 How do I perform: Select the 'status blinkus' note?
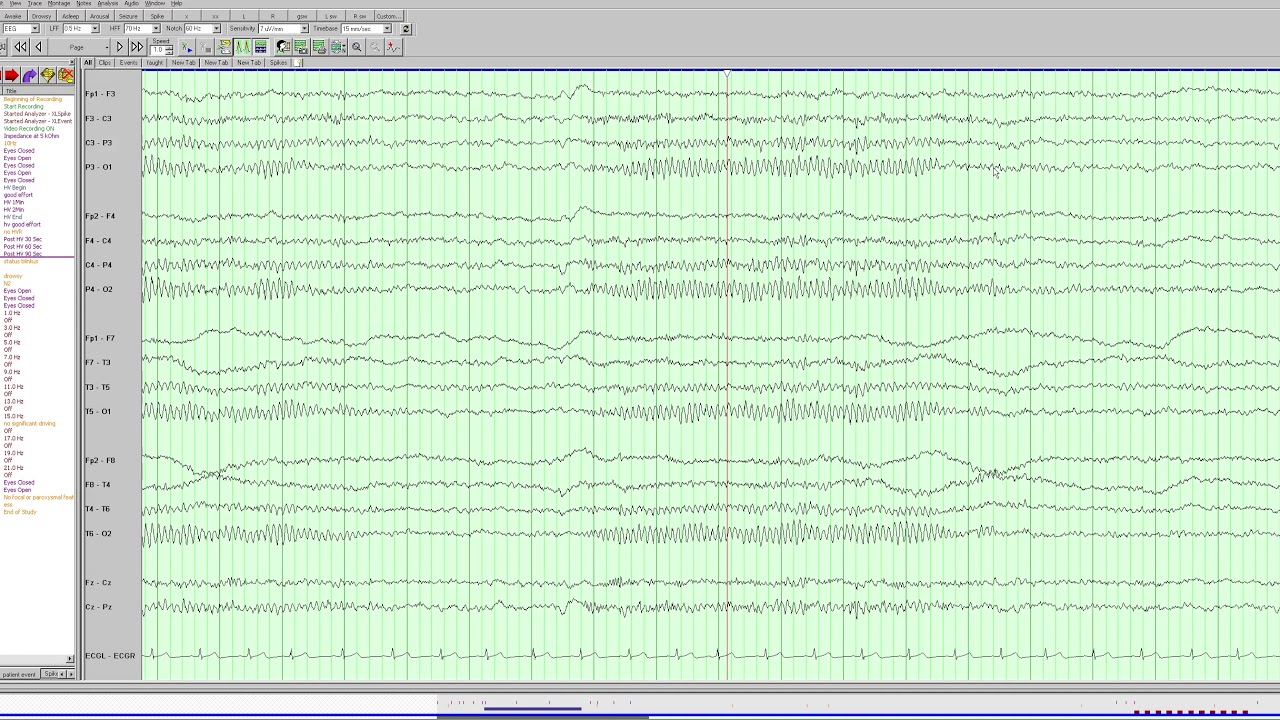19,261
